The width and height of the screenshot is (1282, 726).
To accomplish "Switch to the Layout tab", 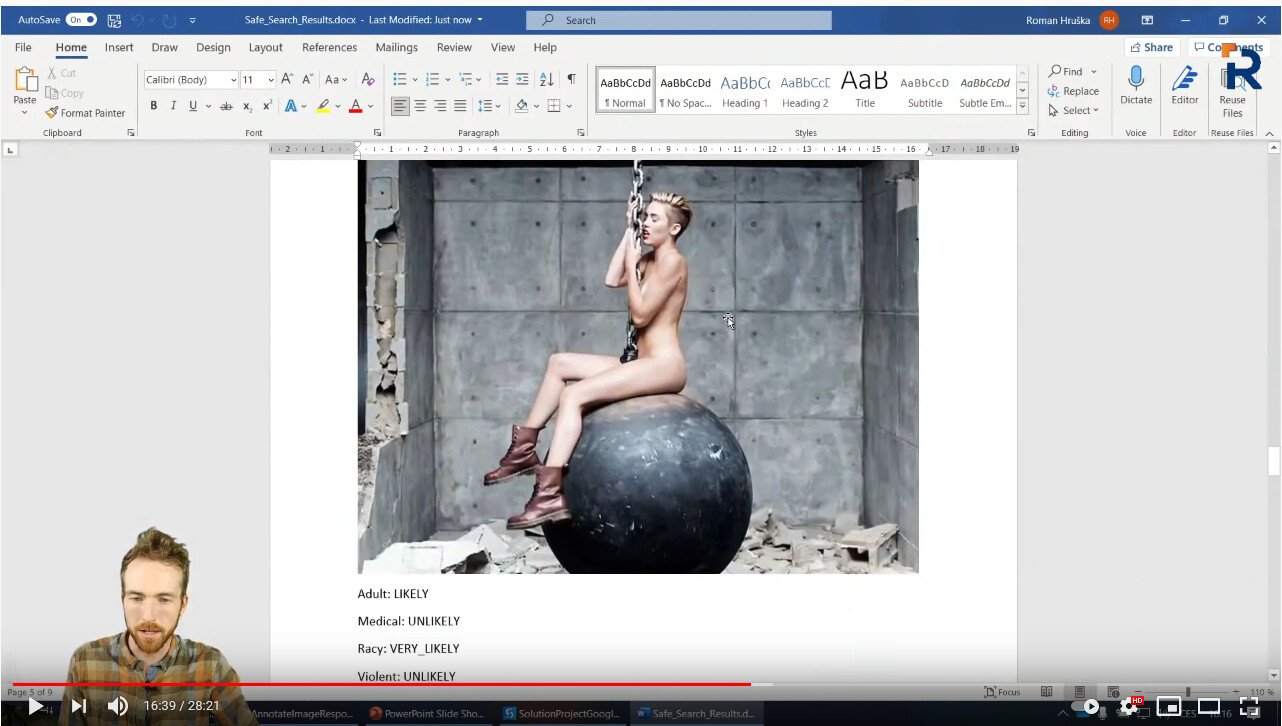I will [x=265, y=47].
